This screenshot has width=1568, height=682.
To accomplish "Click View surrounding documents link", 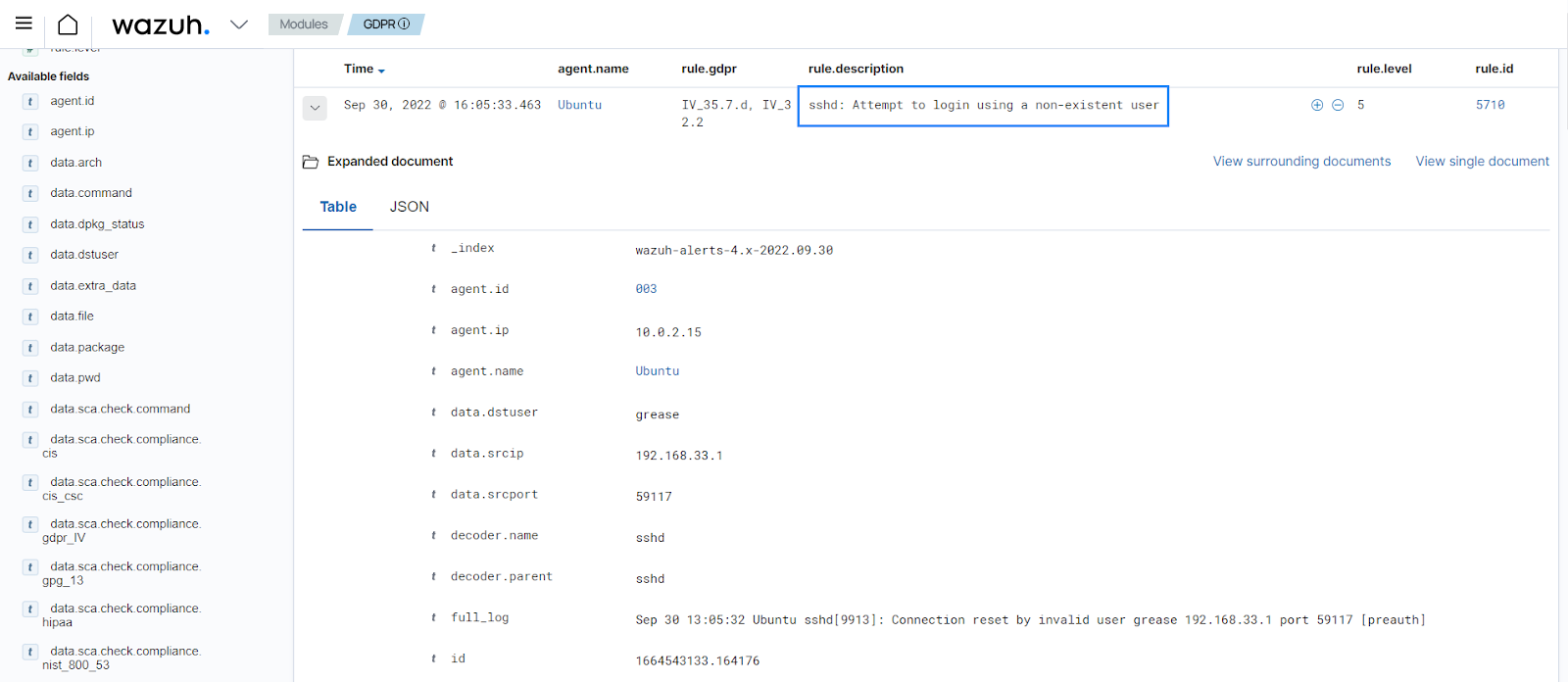I will click(x=1301, y=162).
